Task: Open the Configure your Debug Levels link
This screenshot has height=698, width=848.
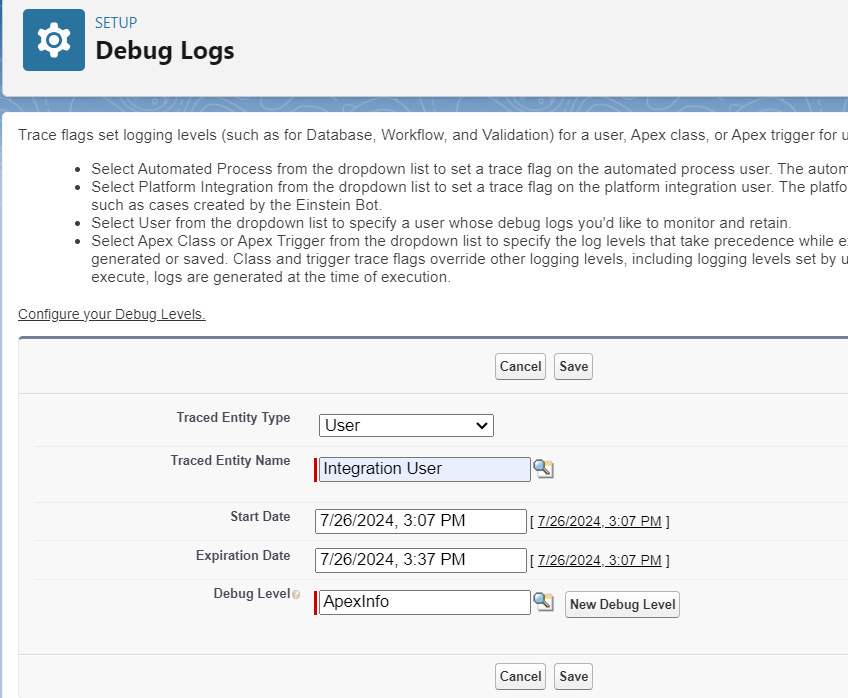Action: pos(111,314)
